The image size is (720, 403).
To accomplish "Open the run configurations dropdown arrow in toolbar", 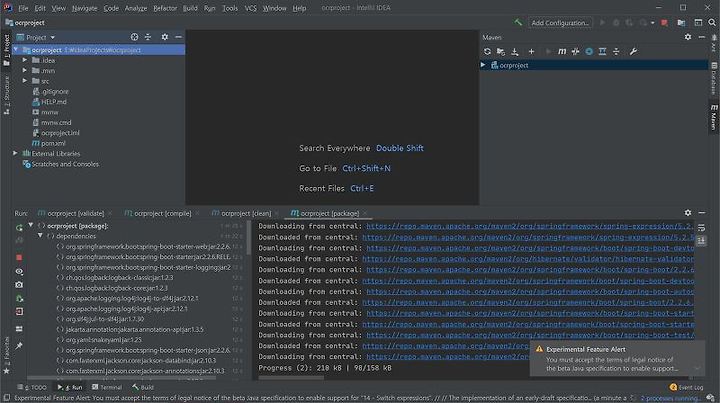I will [652, 22].
